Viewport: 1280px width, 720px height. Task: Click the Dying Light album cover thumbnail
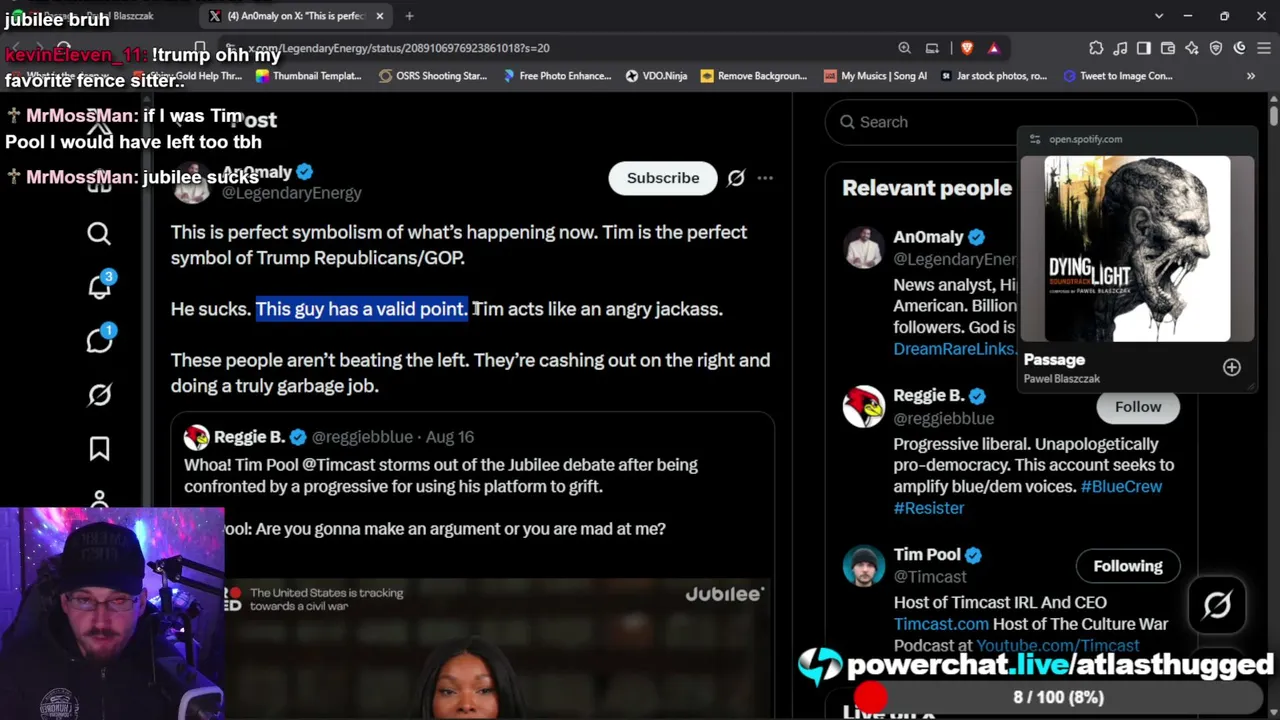(1137, 248)
